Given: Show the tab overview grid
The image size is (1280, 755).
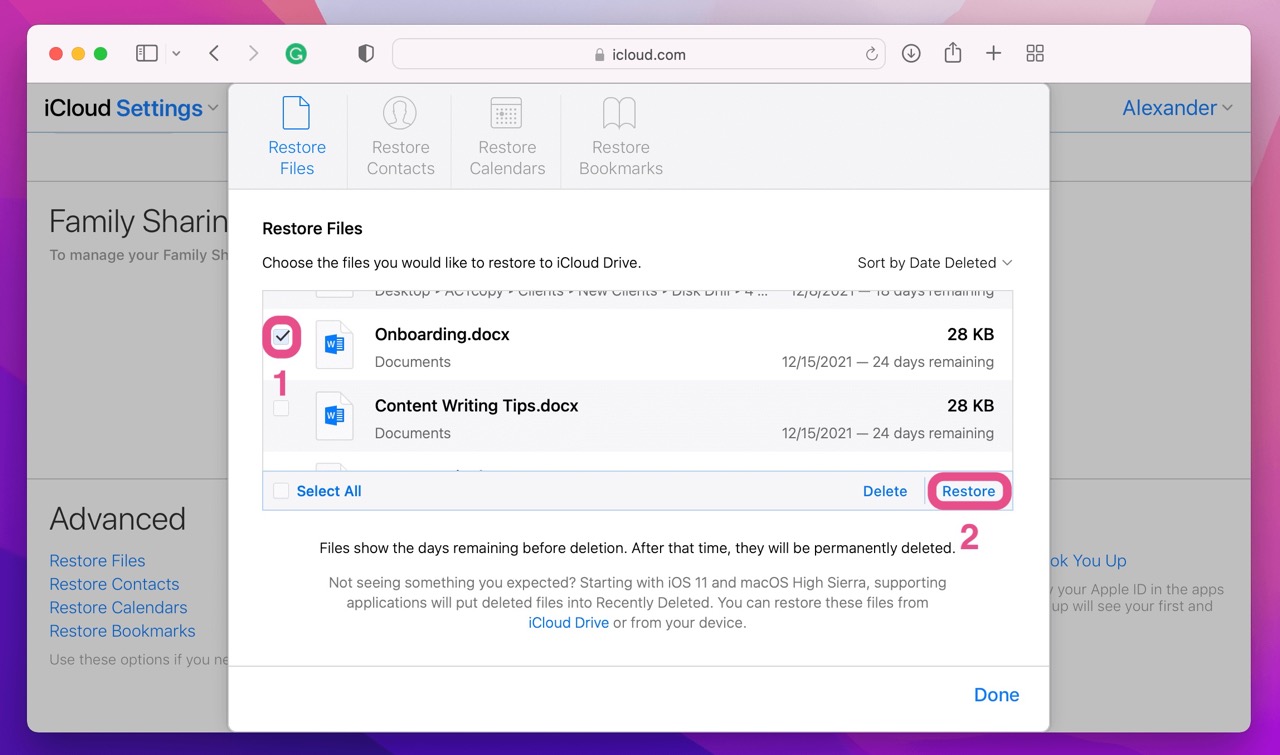Looking at the screenshot, I should pos(1035,54).
